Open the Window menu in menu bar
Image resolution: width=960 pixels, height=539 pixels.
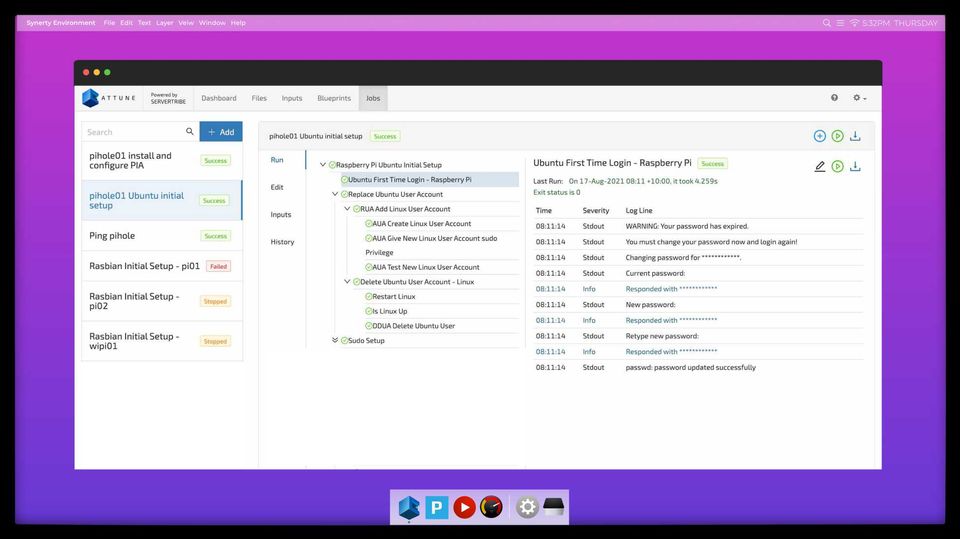click(x=212, y=23)
